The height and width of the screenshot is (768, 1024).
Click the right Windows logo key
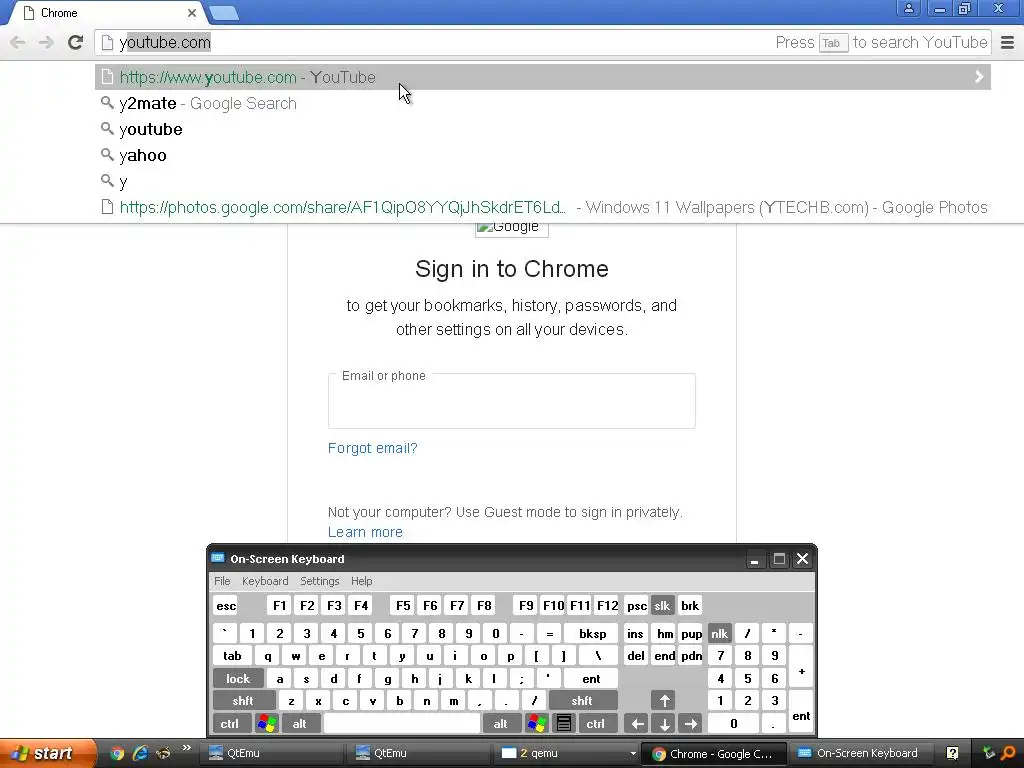click(536, 724)
